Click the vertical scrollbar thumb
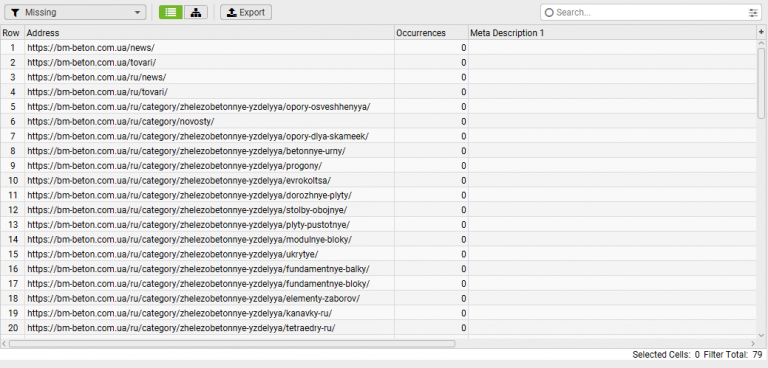 point(761,83)
